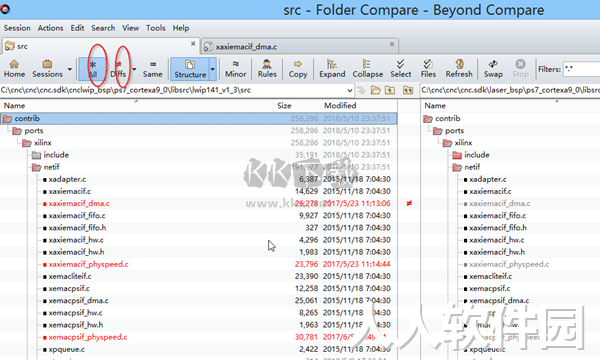Select right xemacliteif.c file
Image resolution: width=600 pixels, height=360 pixels.
coord(491,276)
